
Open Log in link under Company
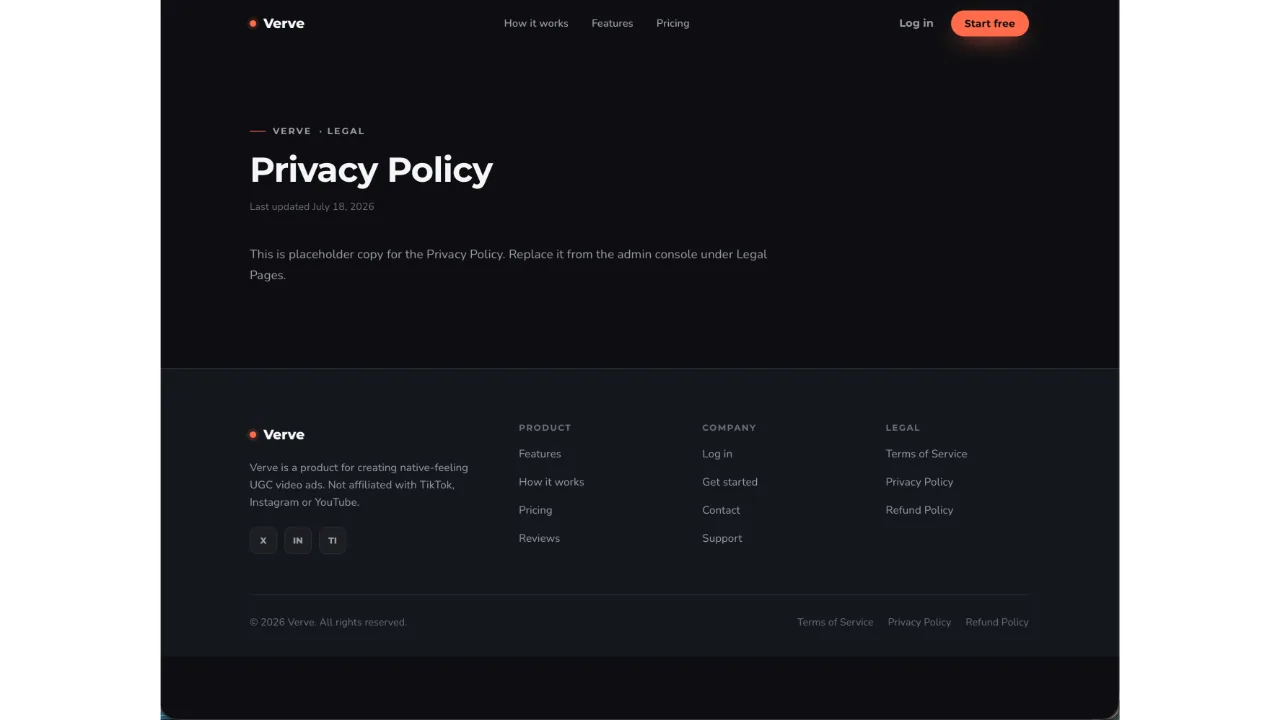click(x=717, y=454)
